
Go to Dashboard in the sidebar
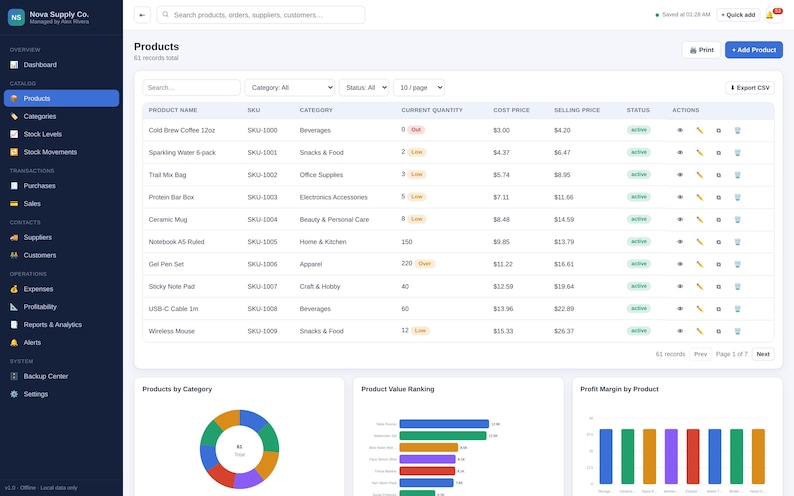point(61,65)
